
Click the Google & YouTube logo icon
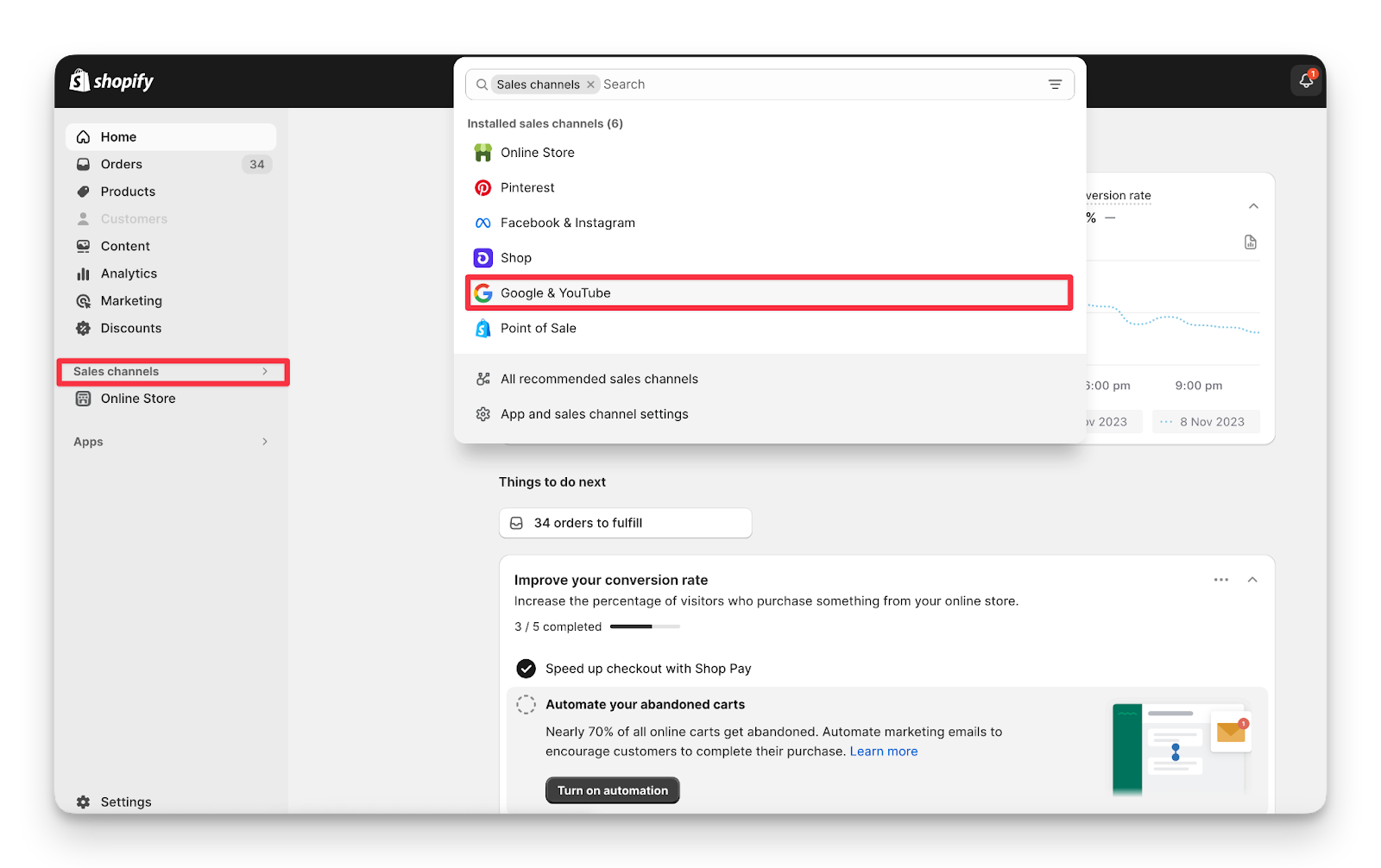coord(482,293)
